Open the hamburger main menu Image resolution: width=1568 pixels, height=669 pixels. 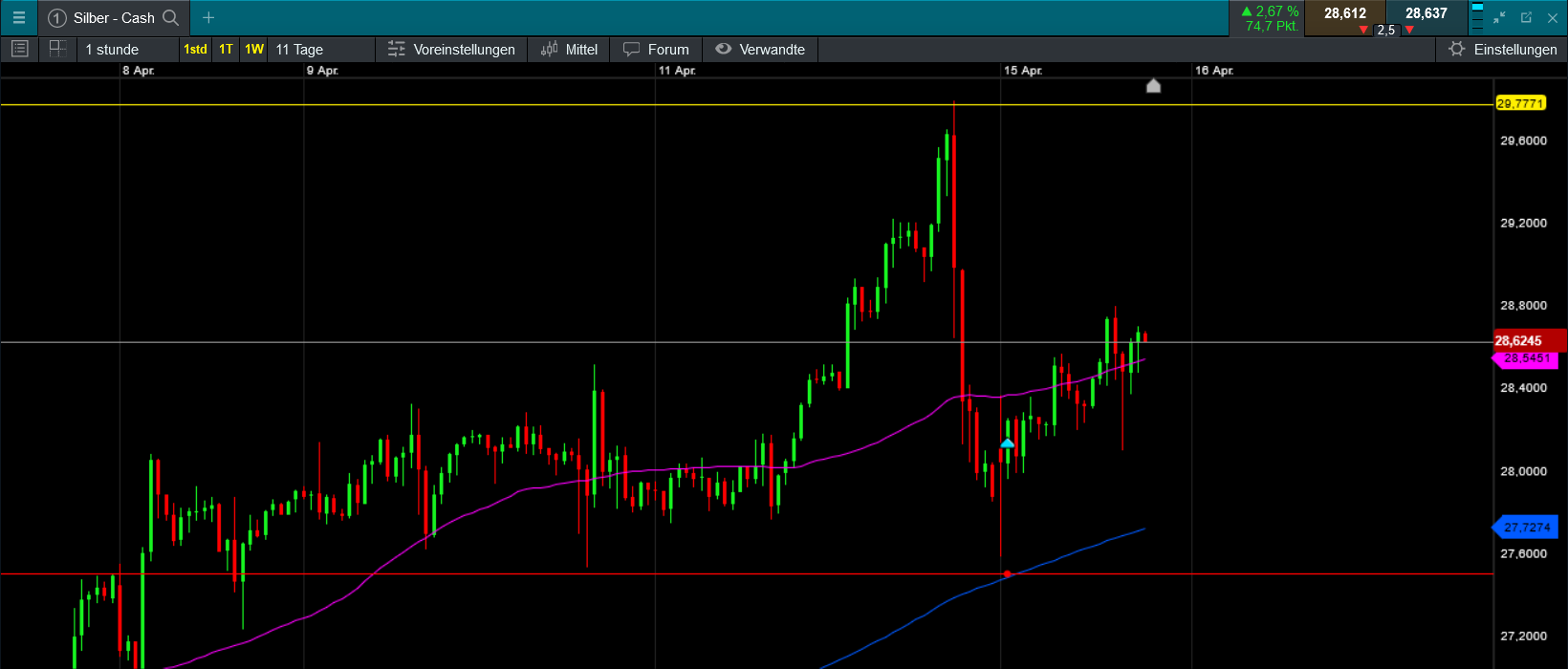tap(19, 17)
